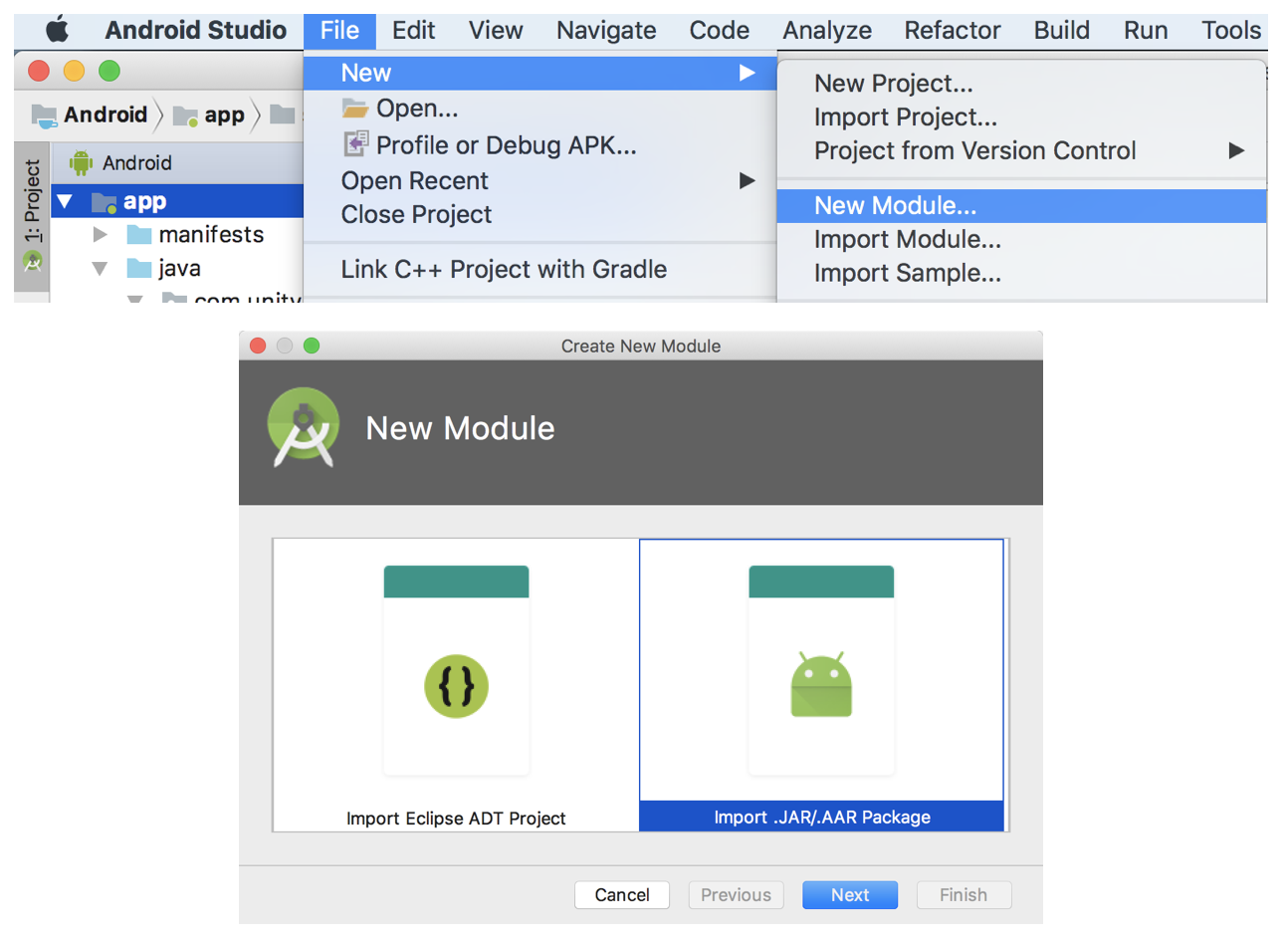Viewport: 1288px width, 938px height.
Task: Open Project from Version Control submenu
Action: pos(1021,150)
